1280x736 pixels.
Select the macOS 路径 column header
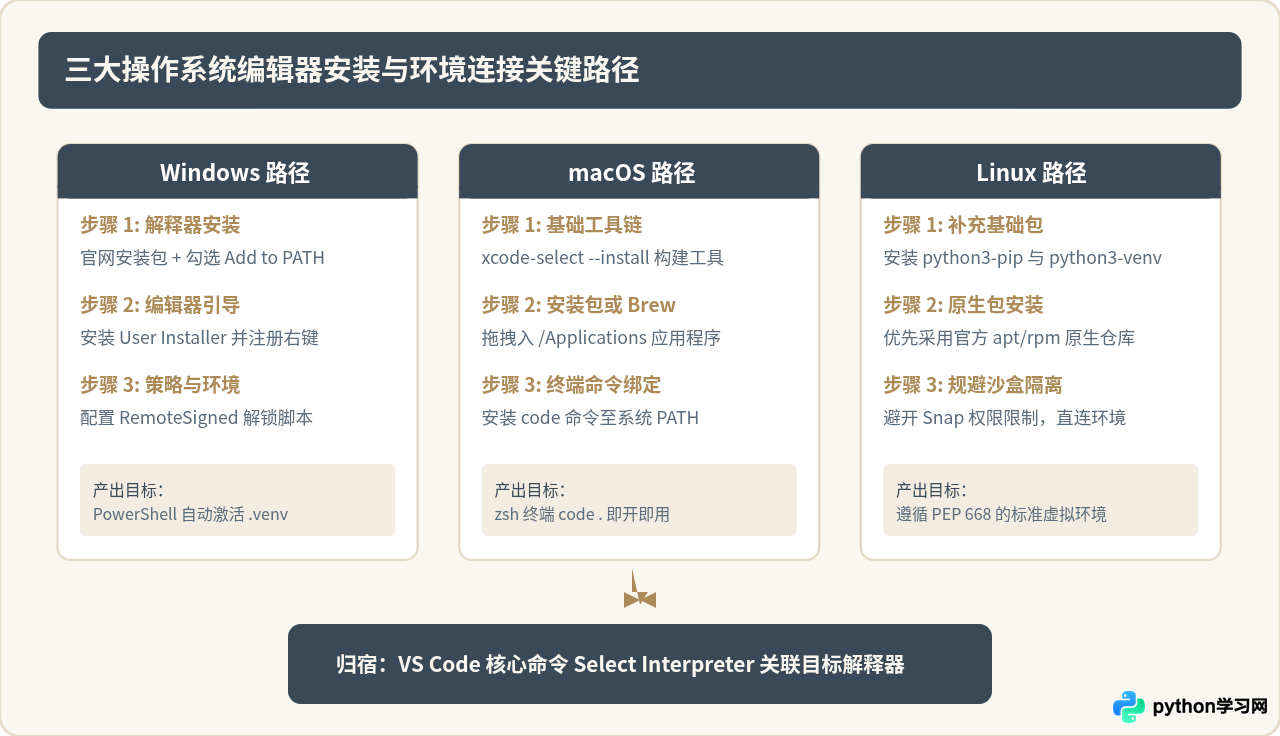tap(639, 172)
